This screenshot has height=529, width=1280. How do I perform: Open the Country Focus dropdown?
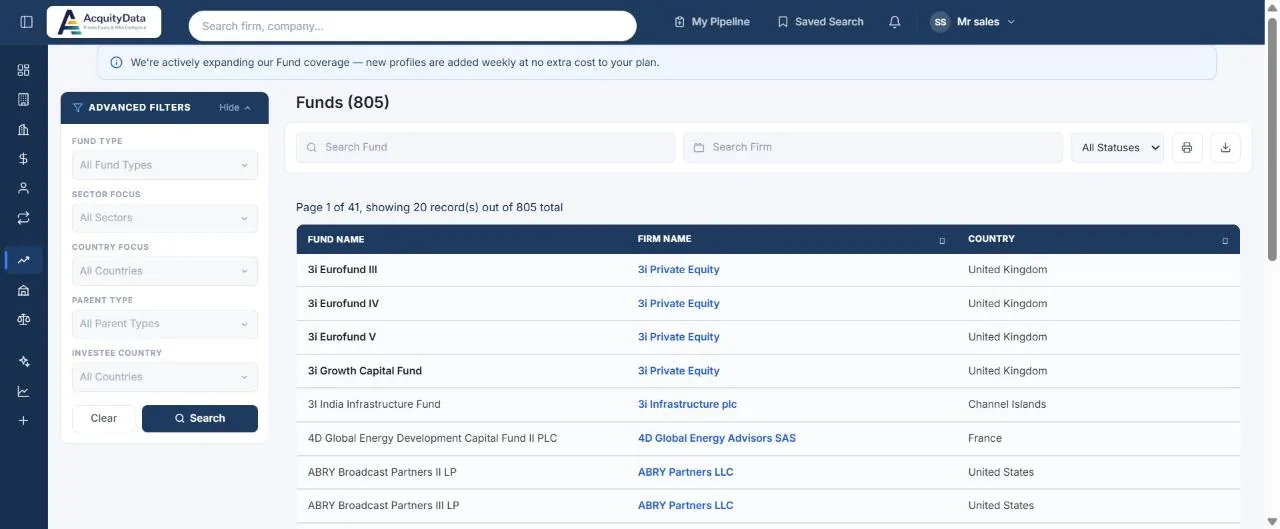click(x=165, y=271)
